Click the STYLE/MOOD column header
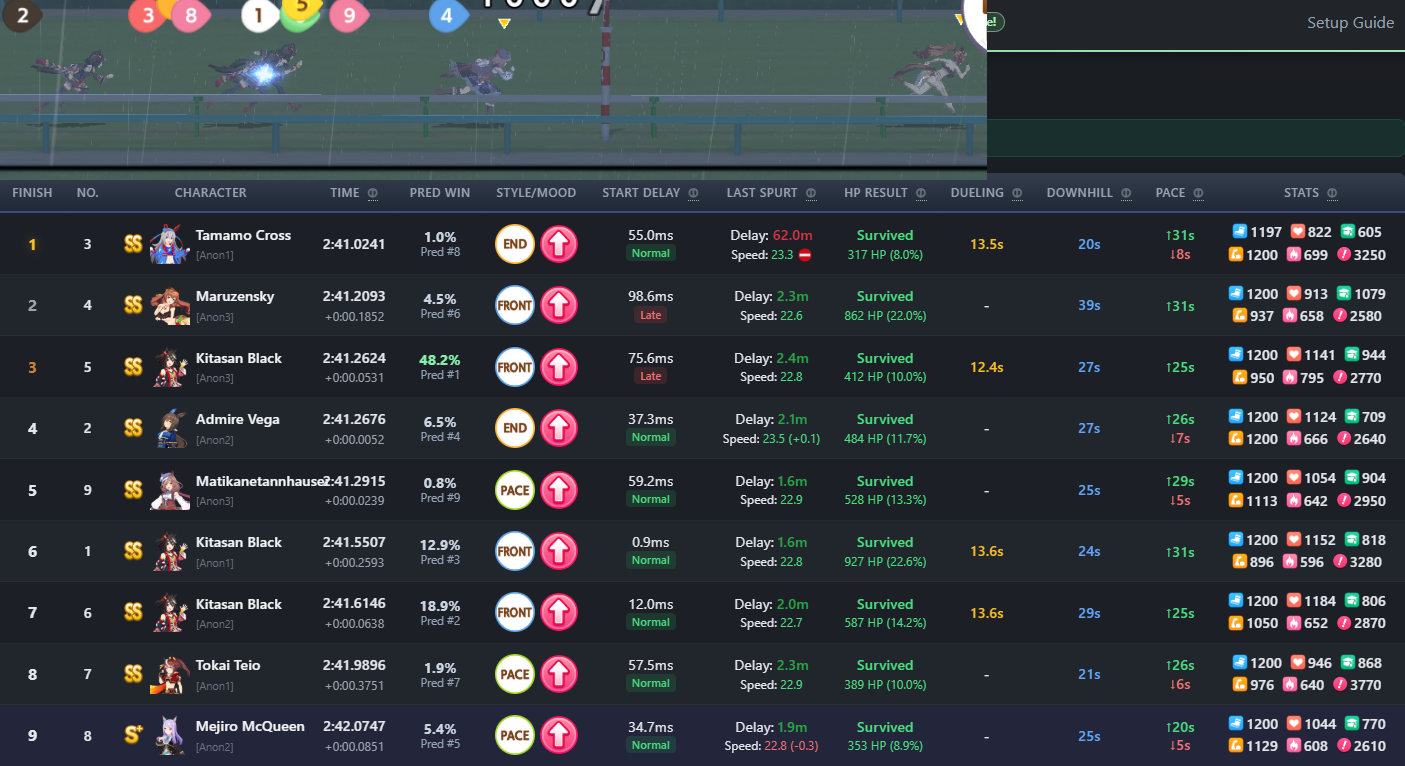 536,193
